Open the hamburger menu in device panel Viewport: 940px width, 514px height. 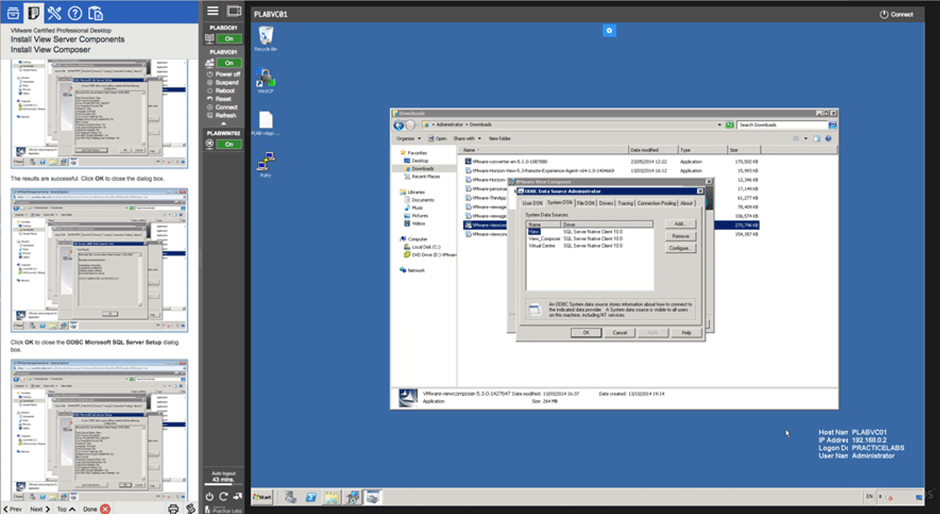click(213, 11)
